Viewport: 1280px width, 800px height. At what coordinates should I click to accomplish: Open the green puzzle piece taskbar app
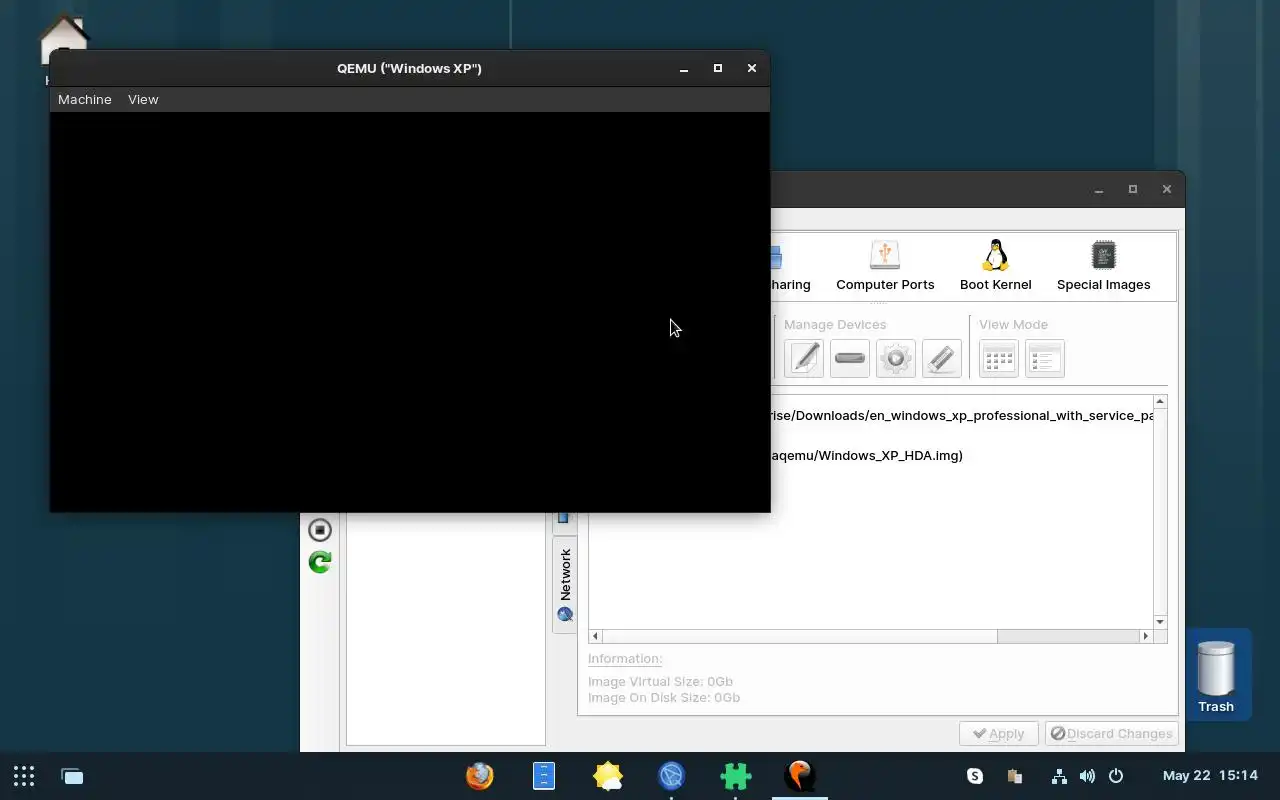(x=736, y=776)
